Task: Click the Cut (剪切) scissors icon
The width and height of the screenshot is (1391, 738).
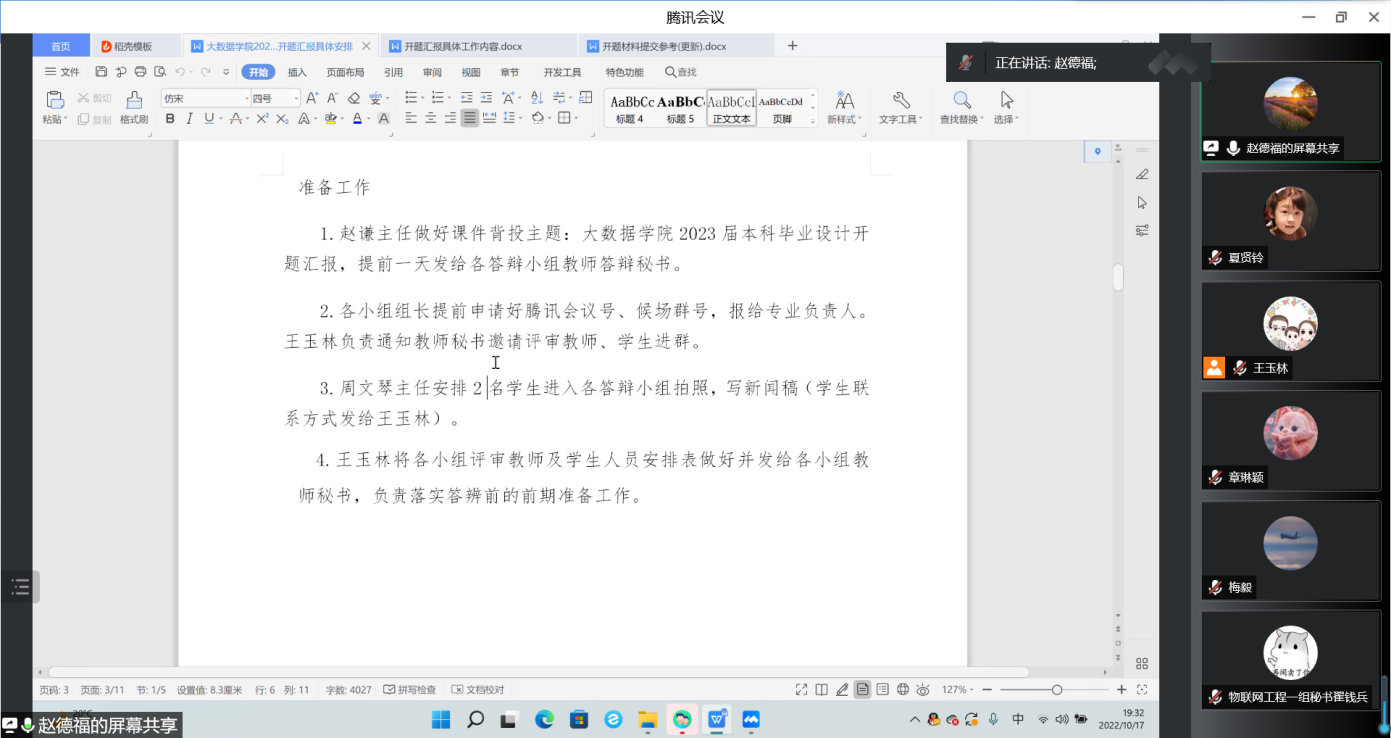Action: pyautogui.click(x=95, y=98)
